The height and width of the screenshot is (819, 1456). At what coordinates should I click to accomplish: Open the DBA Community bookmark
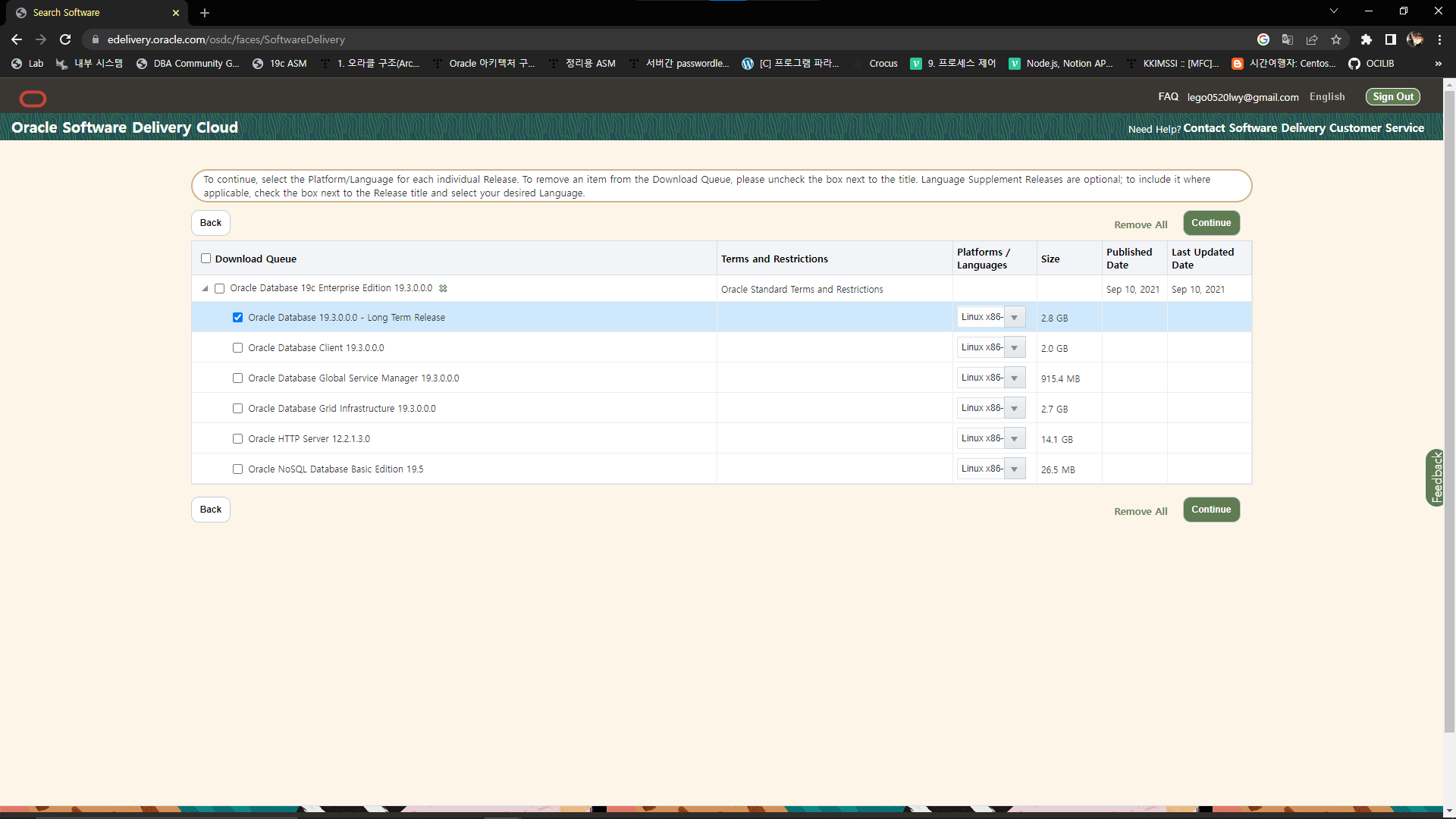(187, 64)
